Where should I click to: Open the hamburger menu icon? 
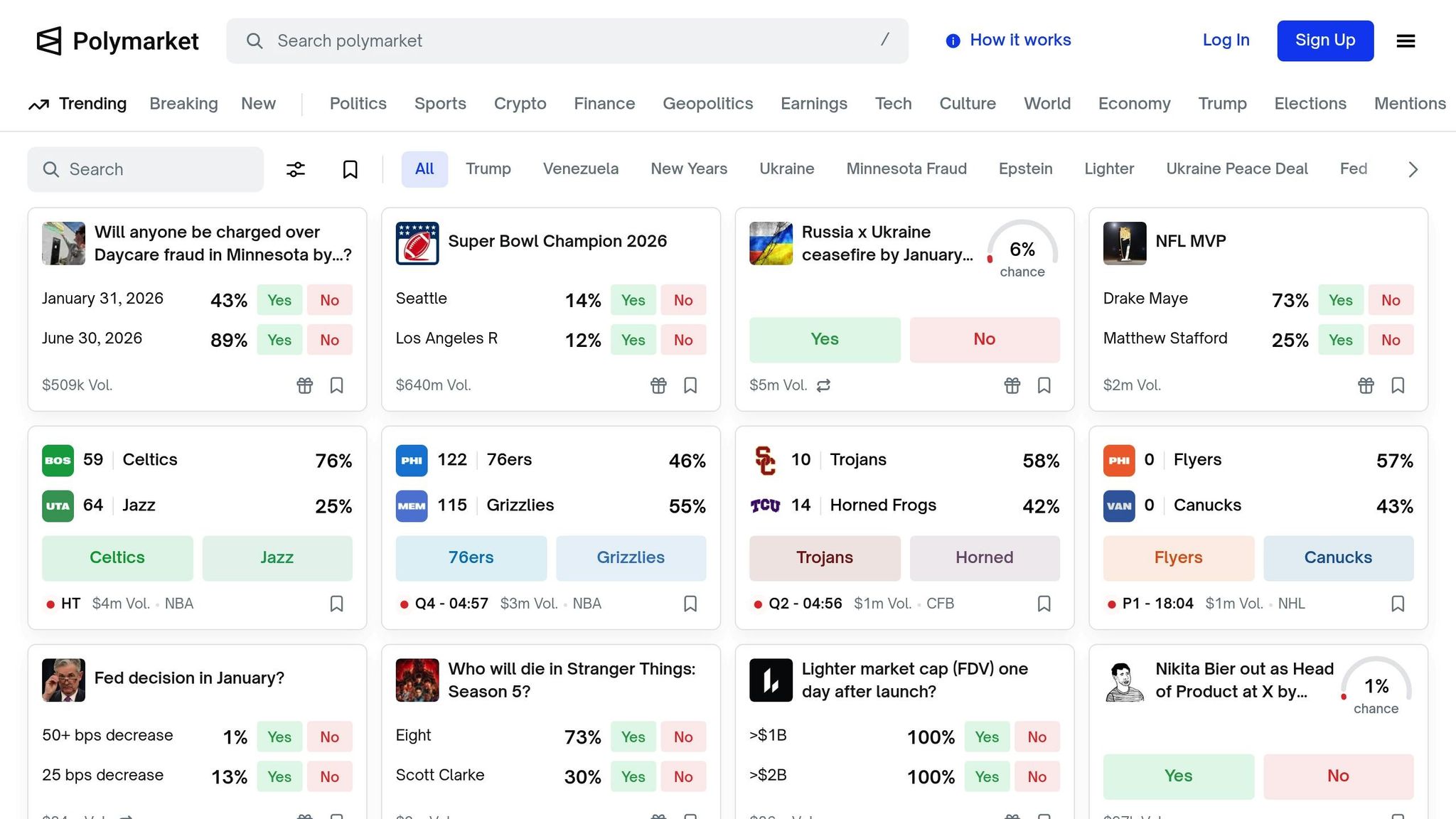(1406, 41)
